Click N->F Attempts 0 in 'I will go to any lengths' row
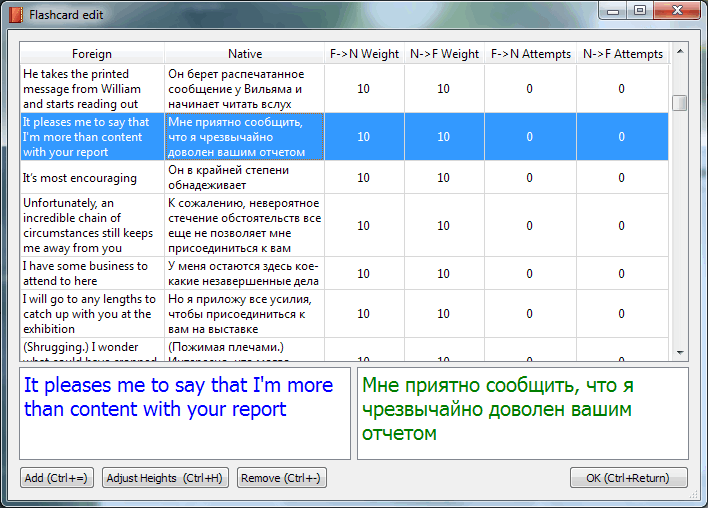The image size is (708, 508). click(x=622, y=313)
